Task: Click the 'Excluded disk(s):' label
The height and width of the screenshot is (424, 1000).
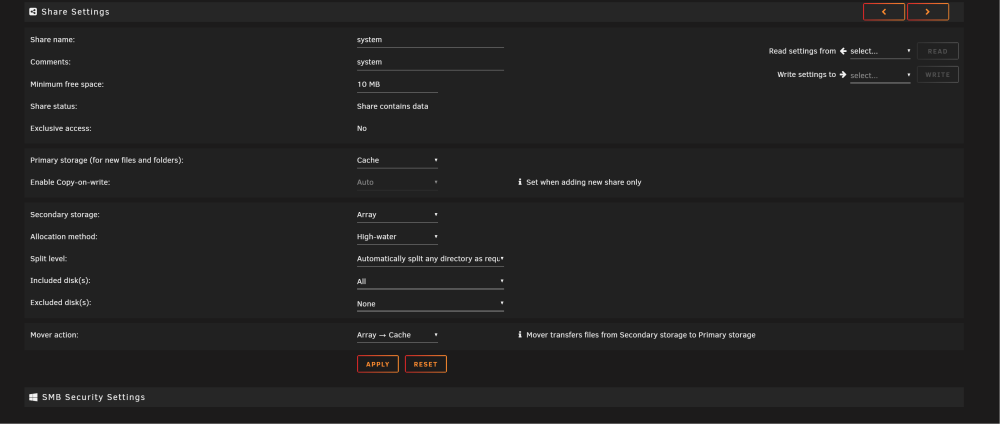Action: (61, 303)
